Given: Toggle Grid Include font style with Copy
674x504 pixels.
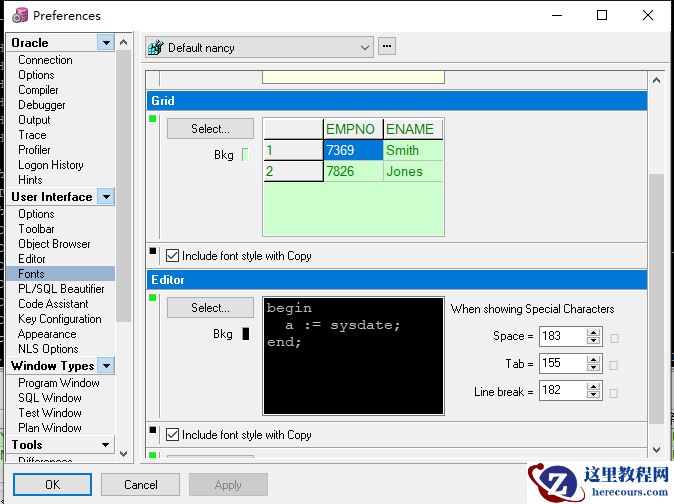Looking at the screenshot, I should (x=172, y=256).
